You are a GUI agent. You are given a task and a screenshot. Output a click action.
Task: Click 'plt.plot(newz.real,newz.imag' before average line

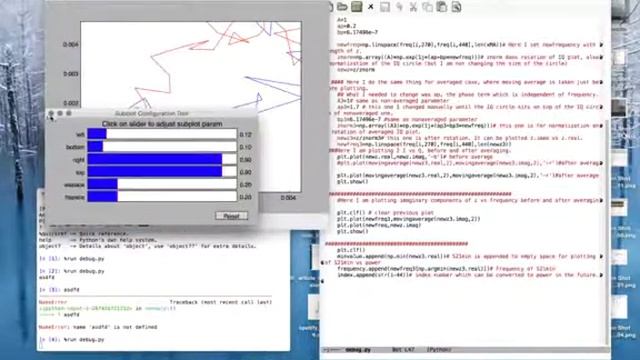[415, 157]
